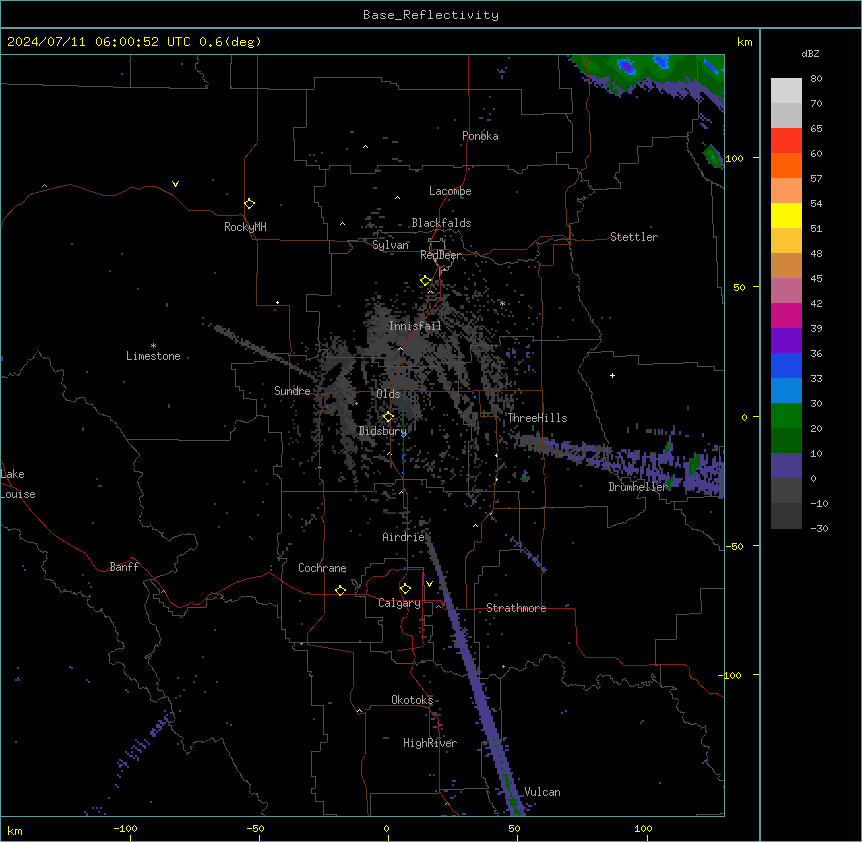This screenshot has width=862, height=842.
Task: Click the Vulcan town label
Action: (542, 792)
